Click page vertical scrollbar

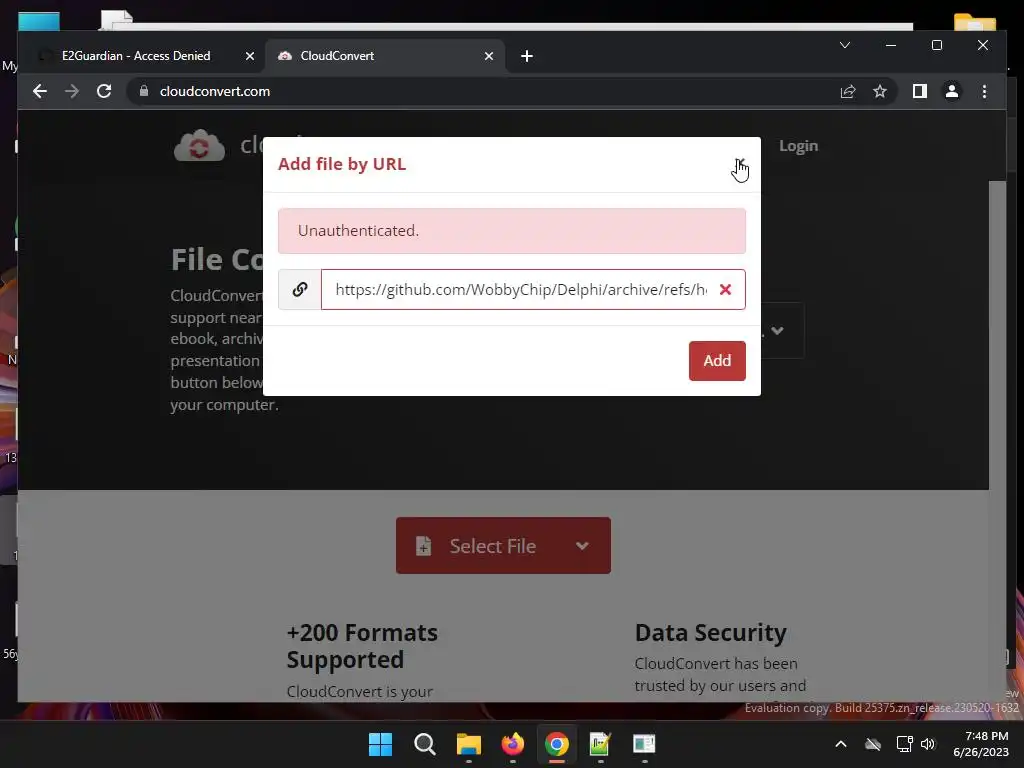pyautogui.click(x=997, y=441)
